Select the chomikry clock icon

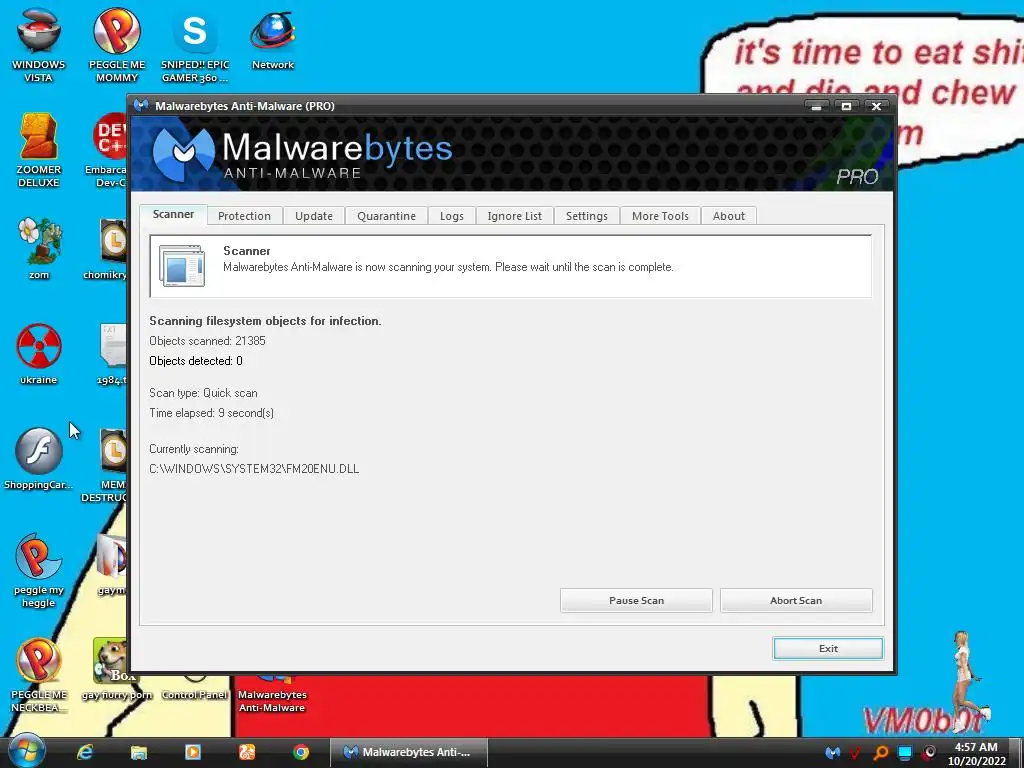[108, 248]
